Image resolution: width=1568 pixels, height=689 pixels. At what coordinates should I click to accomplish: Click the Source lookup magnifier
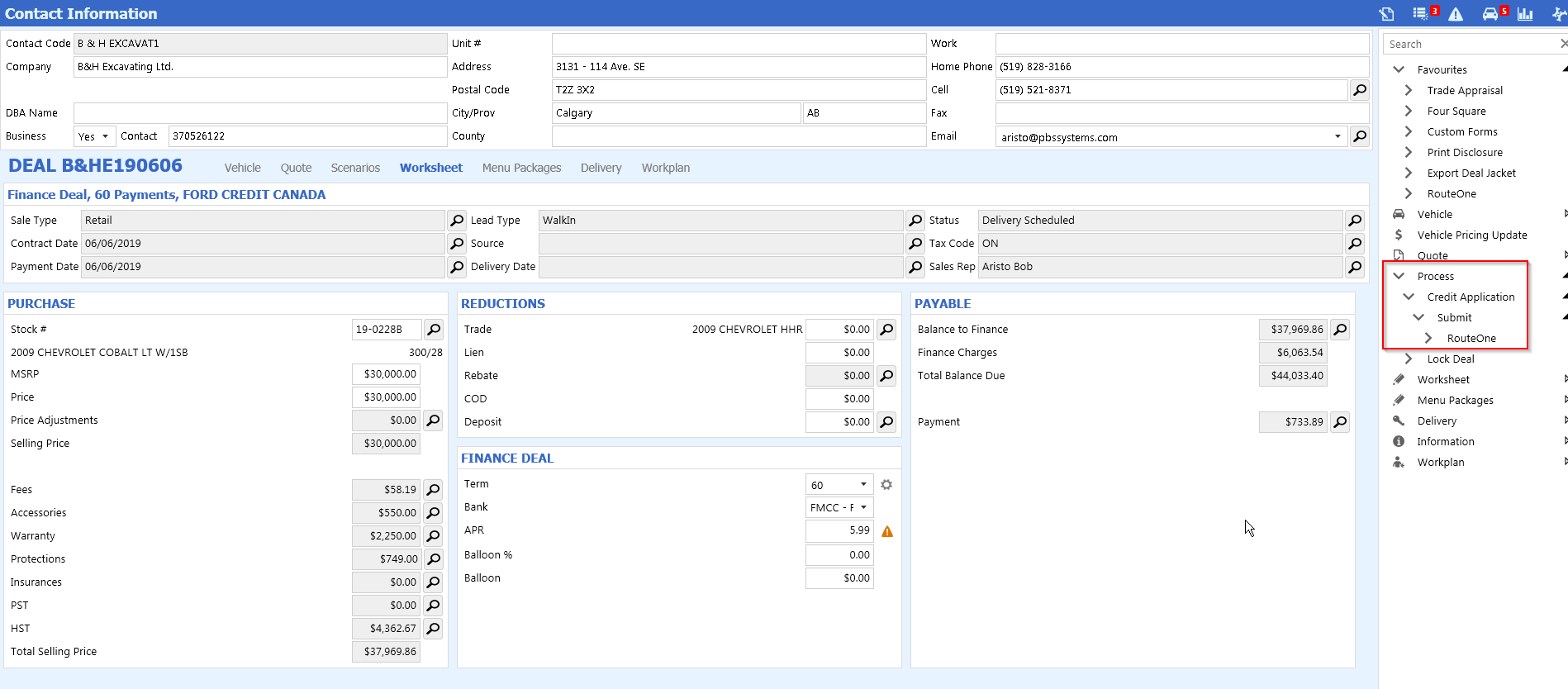pos(915,244)
